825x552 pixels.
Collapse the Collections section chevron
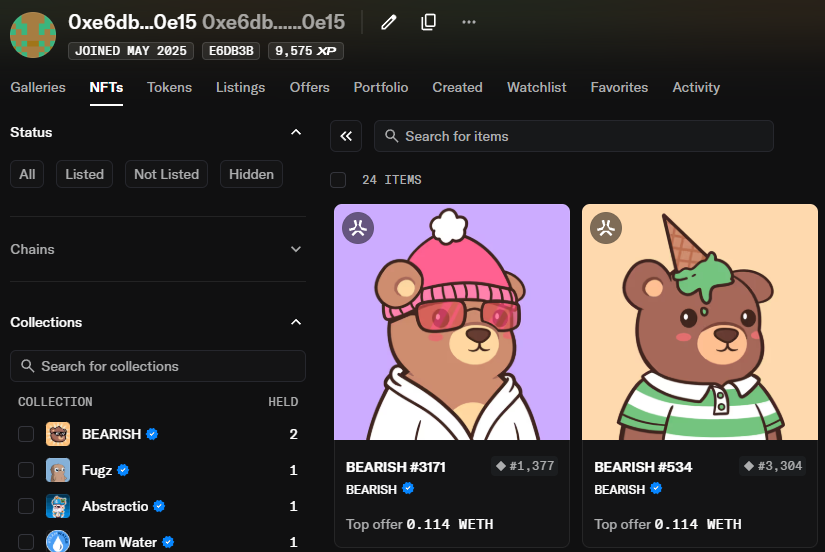(x=296, y=322)
